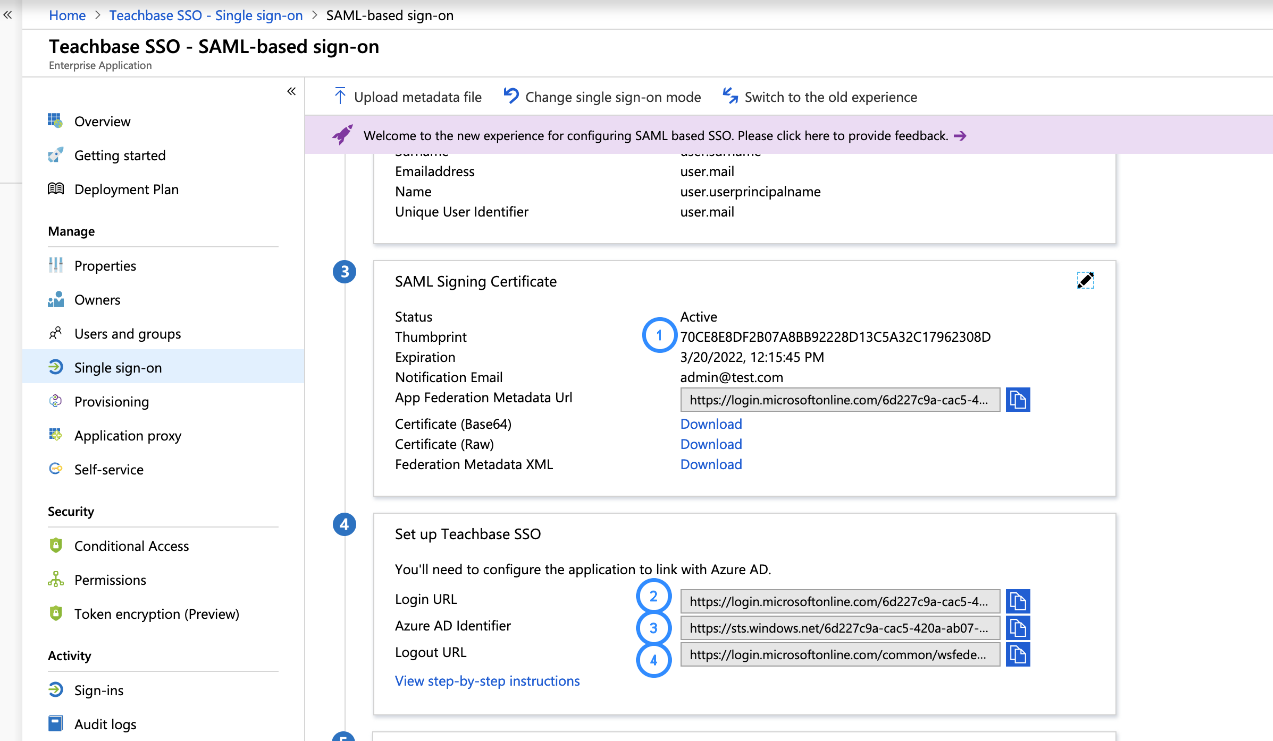Copy the Logout URL value
1273x741 pixels.
pyautogui.click(x=1018, y=655)
